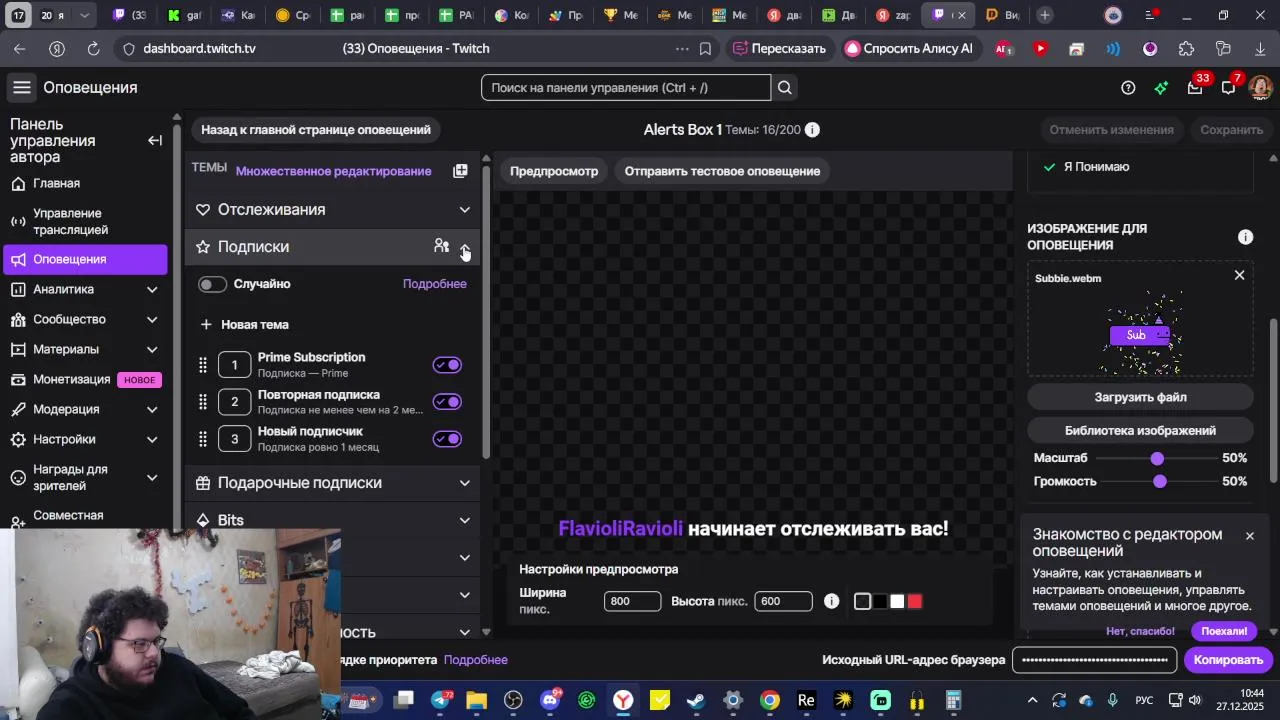Click the Громкость slider handle
Screen dimensions: 1280x720
(x=1160, y=481)
